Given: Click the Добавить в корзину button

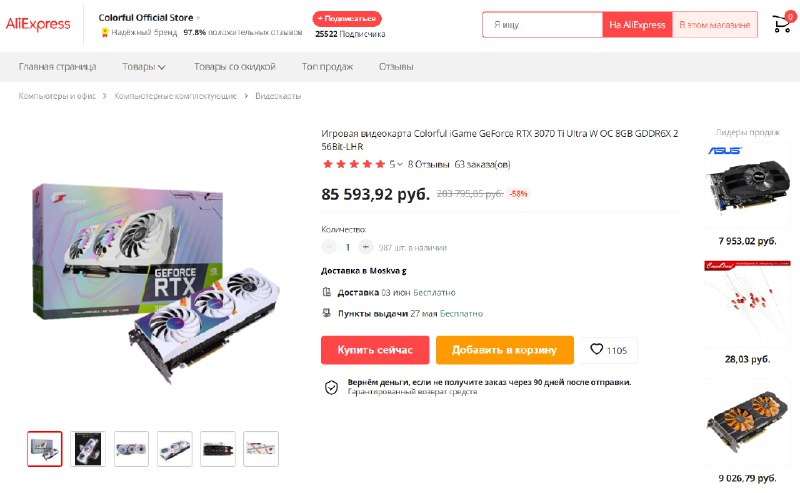Looking at the screenshot, I should [505, 350].
